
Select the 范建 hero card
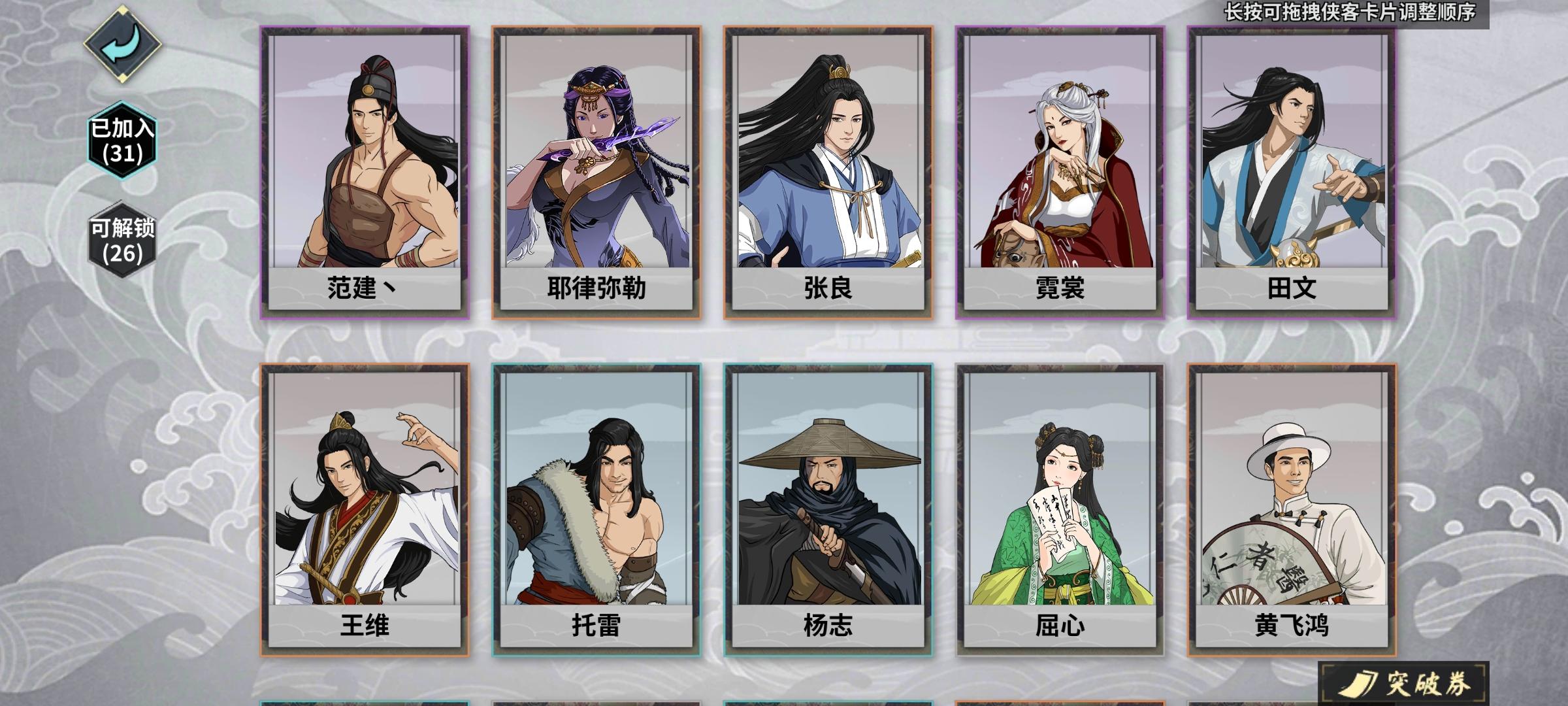365,173
